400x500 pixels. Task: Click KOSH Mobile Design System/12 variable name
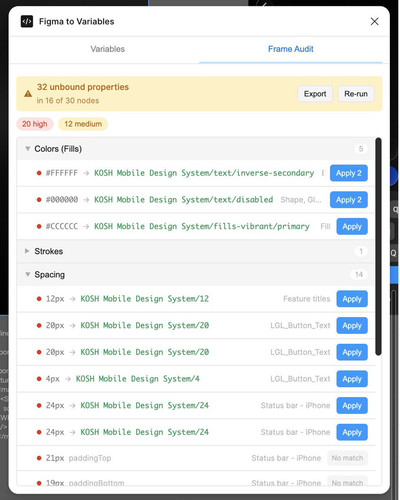pyautogui.click(x=144, y=299)
